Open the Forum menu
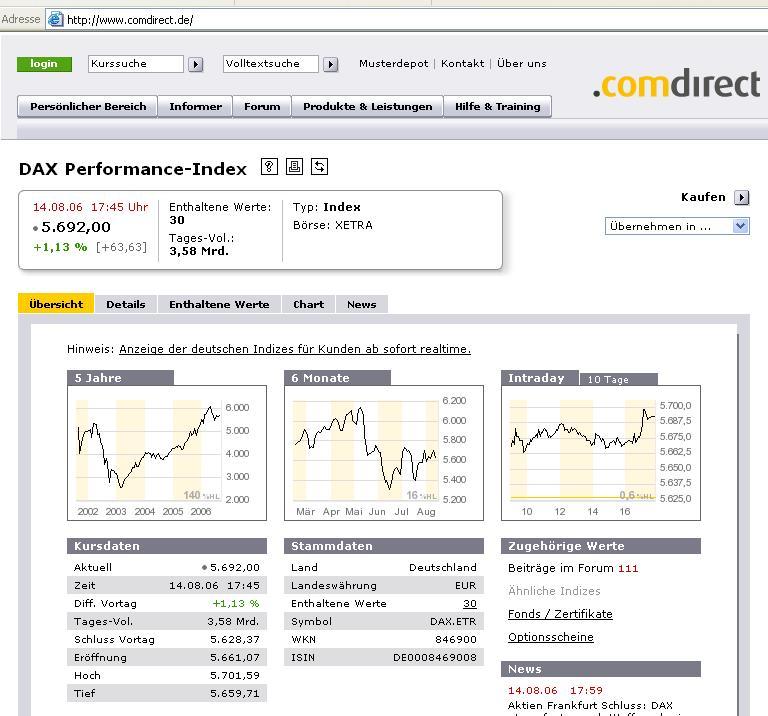The width and height of the screenshot is (768, 716). click(262, 106)
